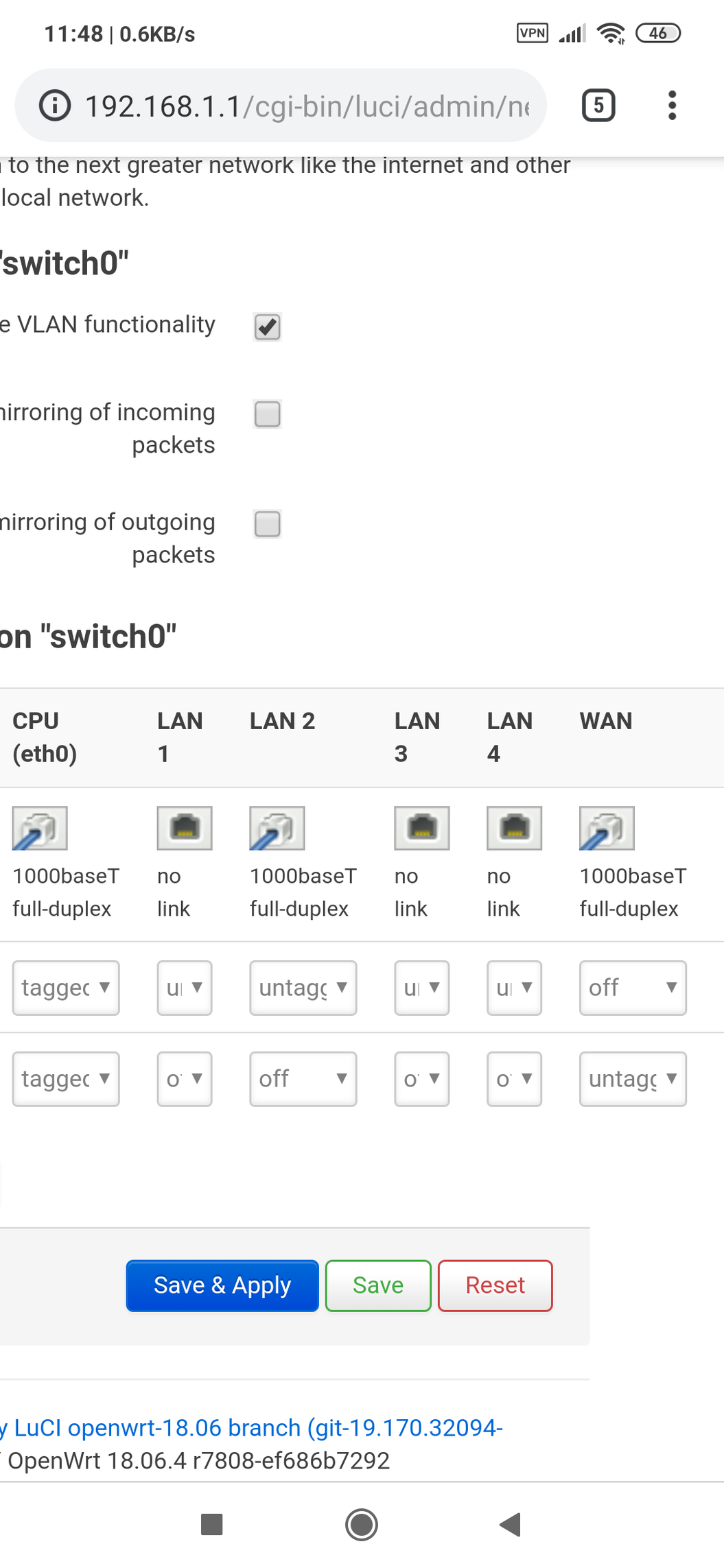
Task: Tap the site info icon in address bar
Action: [55, 106]
